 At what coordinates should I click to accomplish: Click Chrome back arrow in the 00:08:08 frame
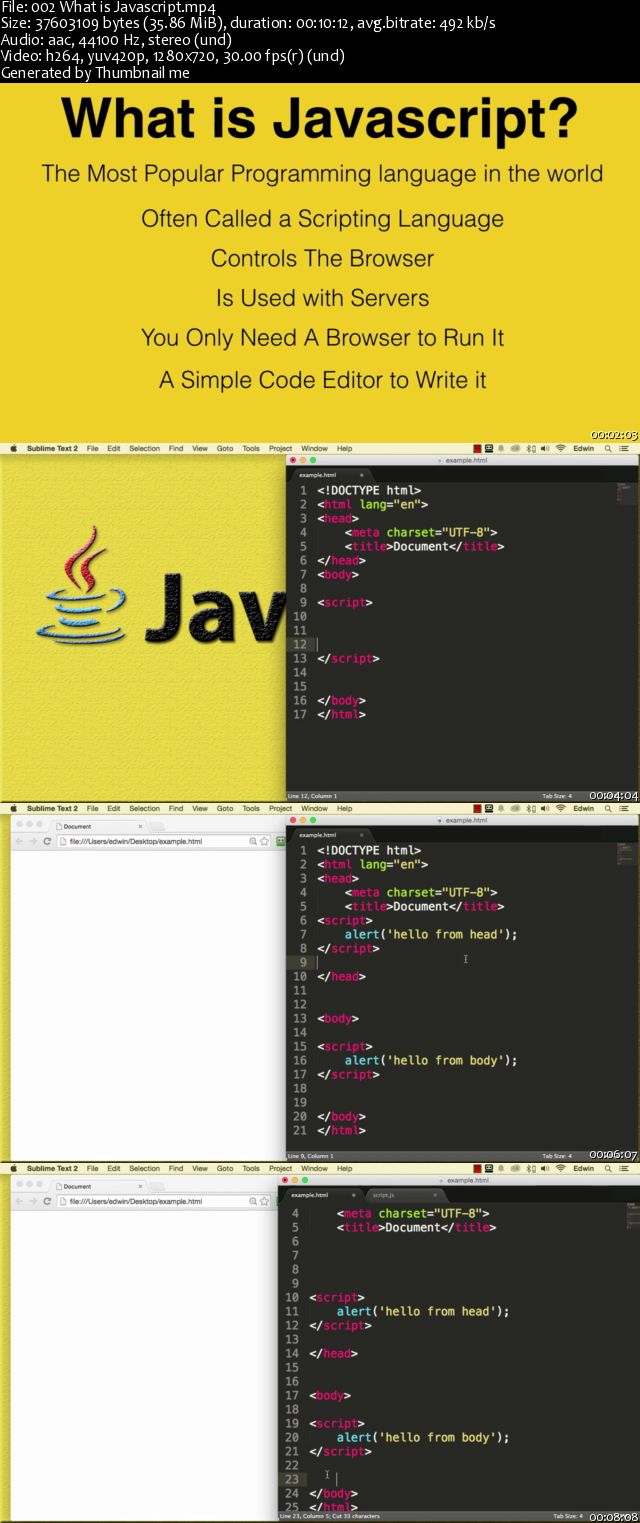click(19, 1201)
